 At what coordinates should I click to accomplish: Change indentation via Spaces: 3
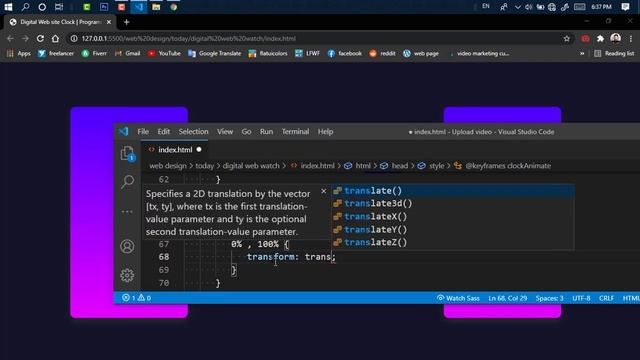(x=549, y=298)
